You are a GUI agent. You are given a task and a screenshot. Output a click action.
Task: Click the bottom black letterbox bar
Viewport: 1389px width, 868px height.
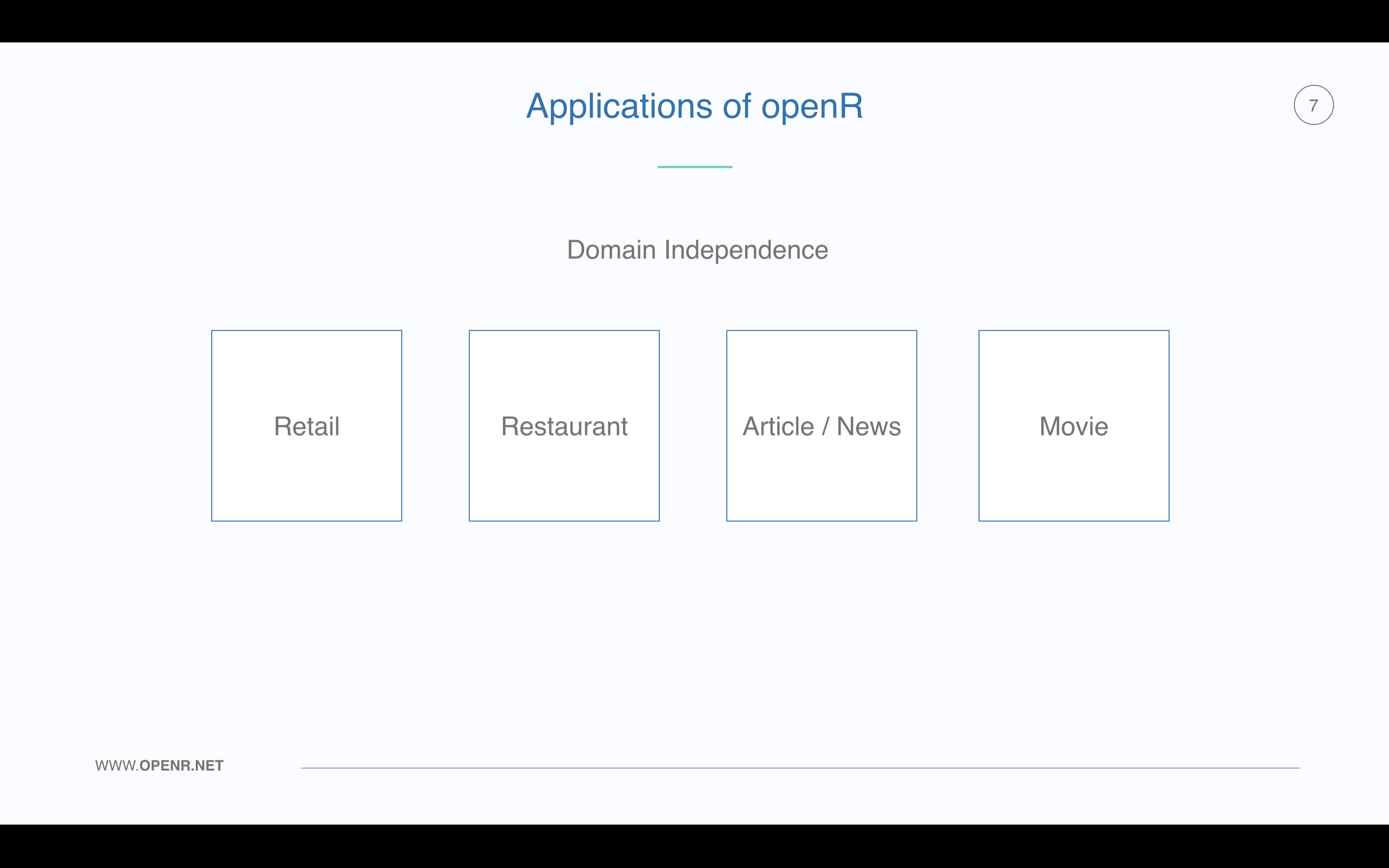[x=694, y=846]
